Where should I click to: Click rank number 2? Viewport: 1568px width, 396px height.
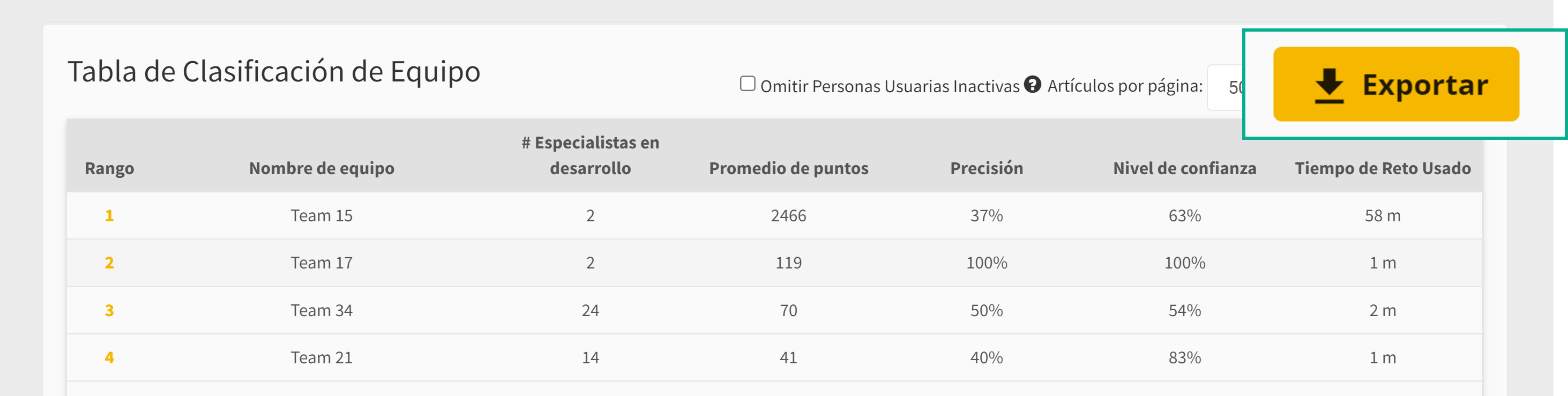109,263
